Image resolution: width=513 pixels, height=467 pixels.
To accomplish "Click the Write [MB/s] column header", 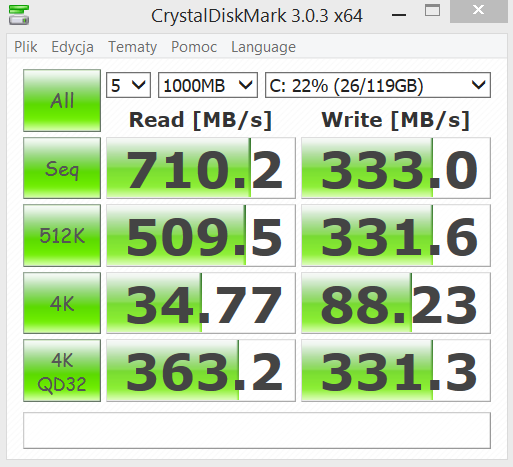I will pos(396,120).
